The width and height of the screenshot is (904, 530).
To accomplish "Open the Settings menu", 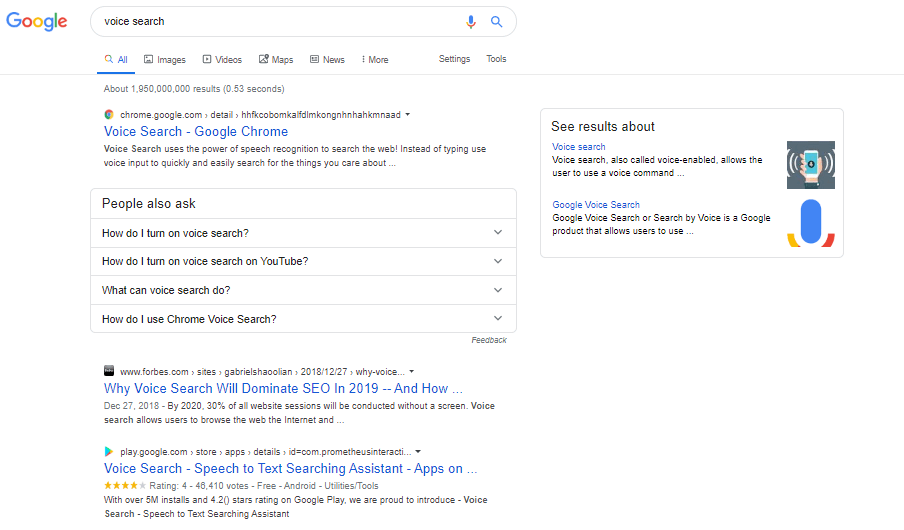I will pos(454,59).
